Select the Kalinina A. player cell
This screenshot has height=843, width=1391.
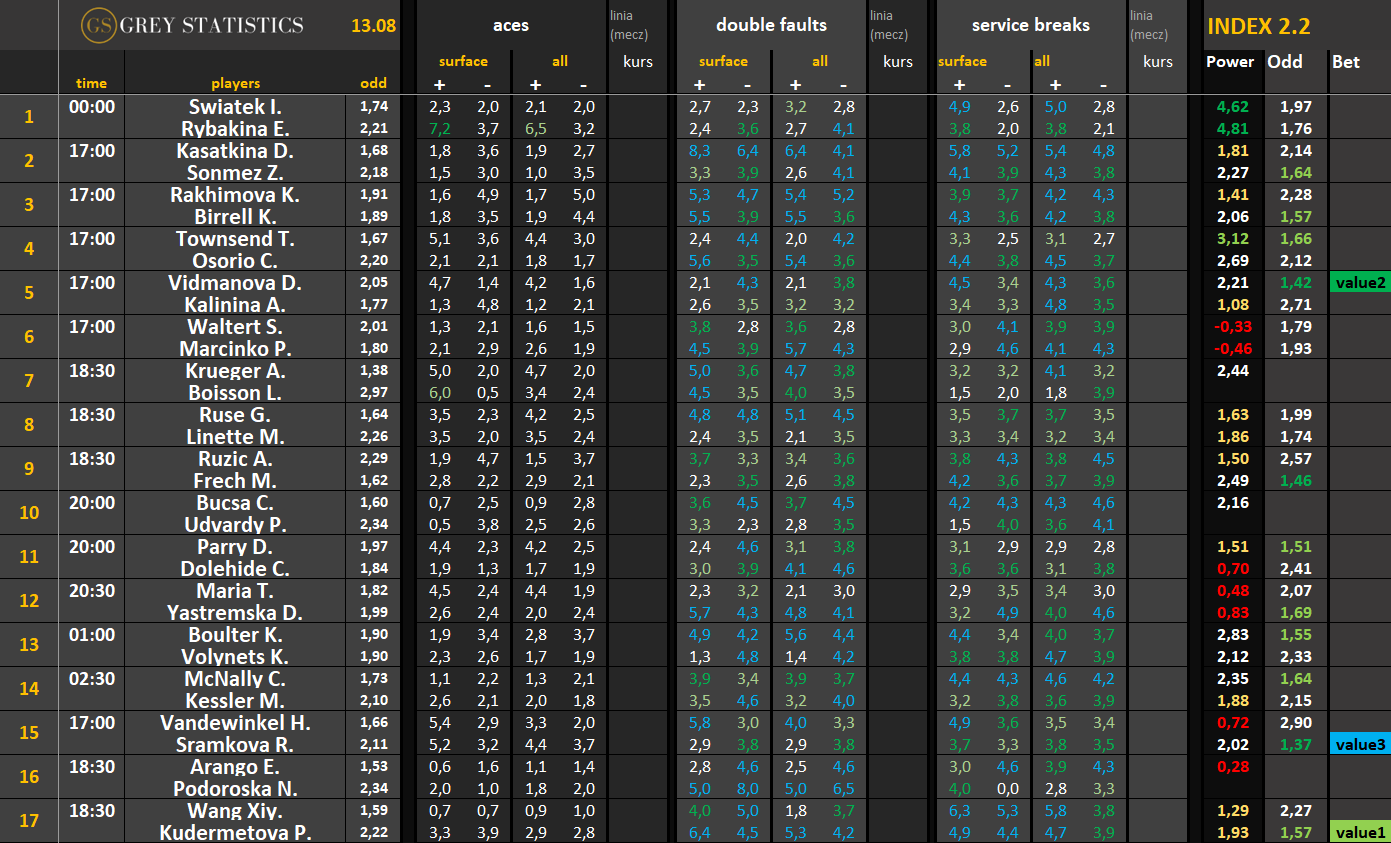click(x=235, y=304)
